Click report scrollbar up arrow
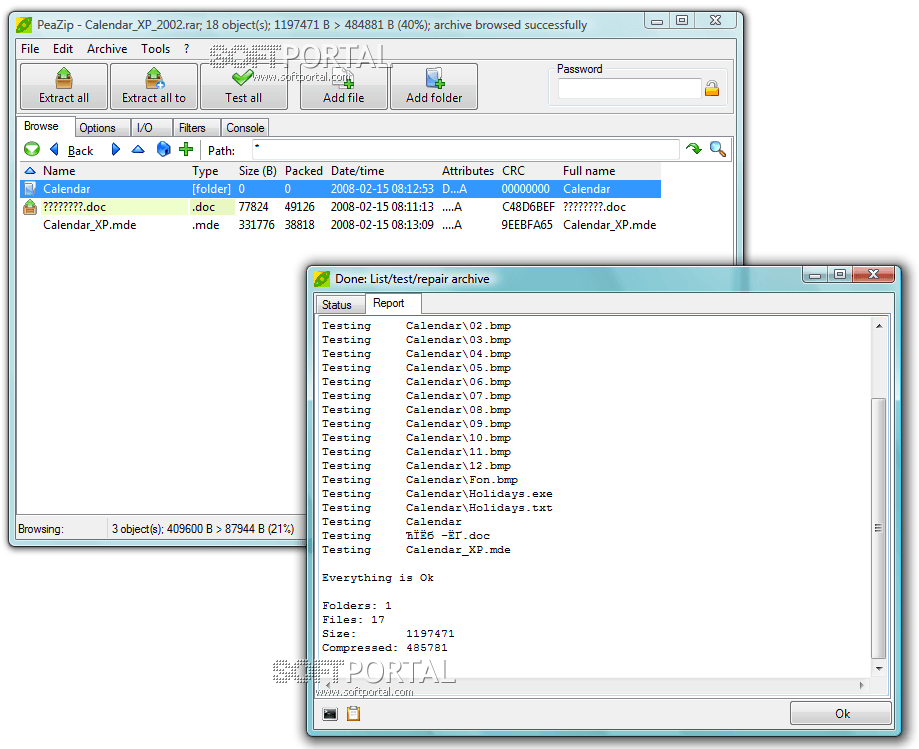The width and height of the screenshot is (919, 749). [x=879, y=325]
